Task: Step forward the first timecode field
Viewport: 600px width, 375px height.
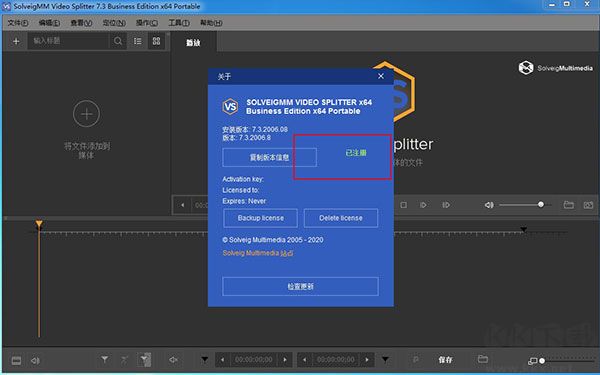Action: (x=285, y=360)
